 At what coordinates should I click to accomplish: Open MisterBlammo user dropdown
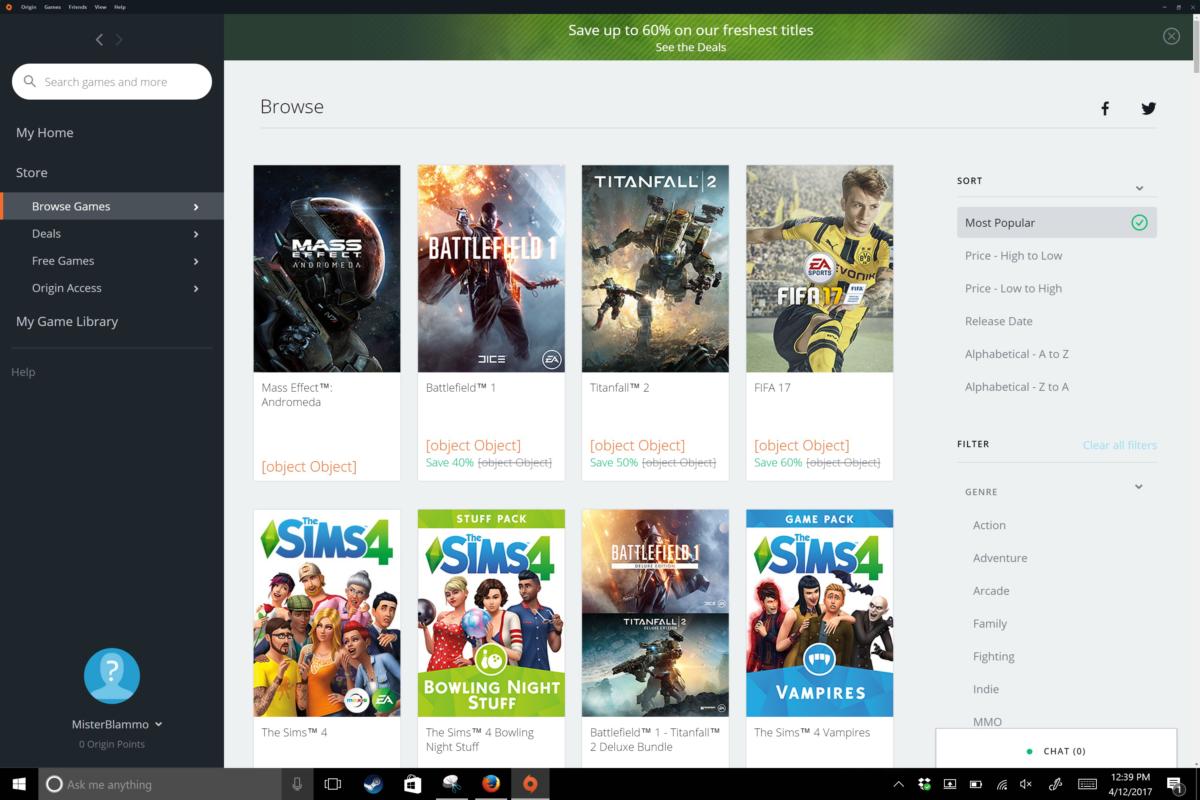coord(159,725)
